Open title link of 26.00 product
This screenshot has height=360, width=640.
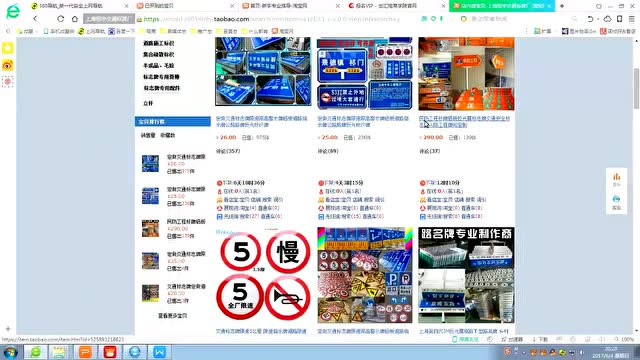(x=261, y=121)
